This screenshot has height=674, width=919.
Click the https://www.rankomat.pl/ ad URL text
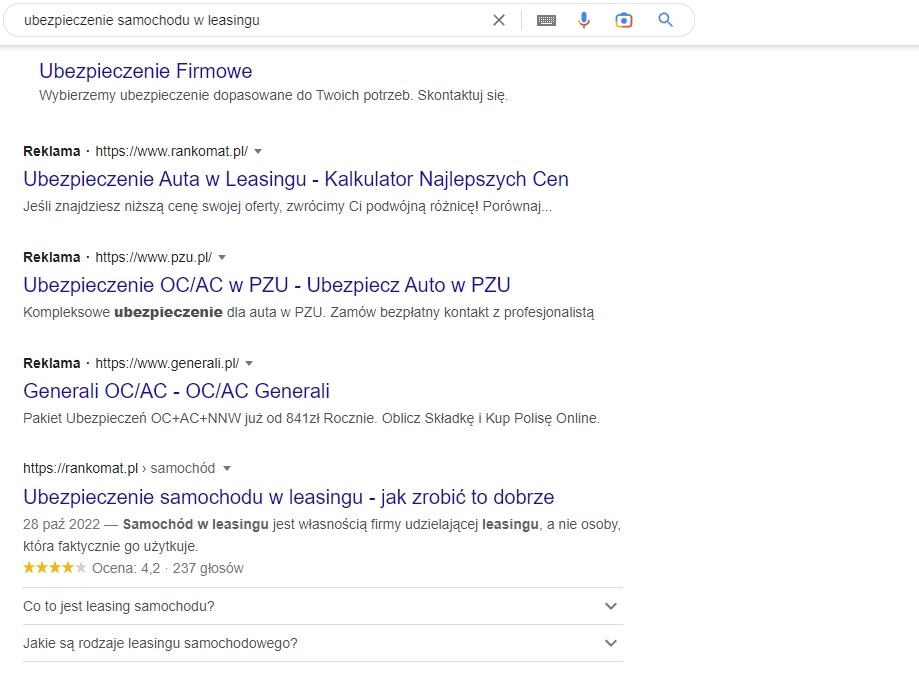(x=172, y=151)
